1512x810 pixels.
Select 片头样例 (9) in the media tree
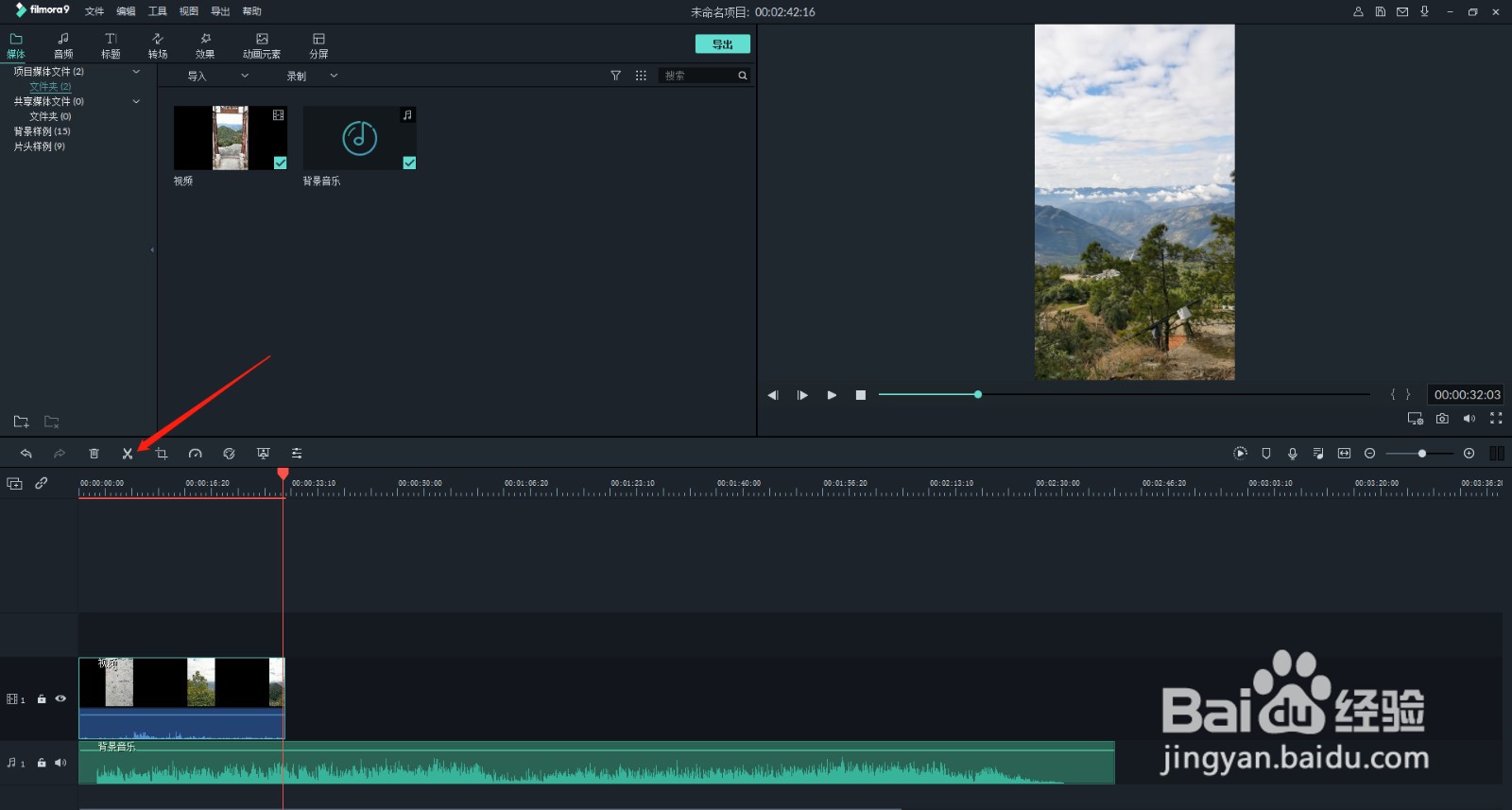[39, 146]
